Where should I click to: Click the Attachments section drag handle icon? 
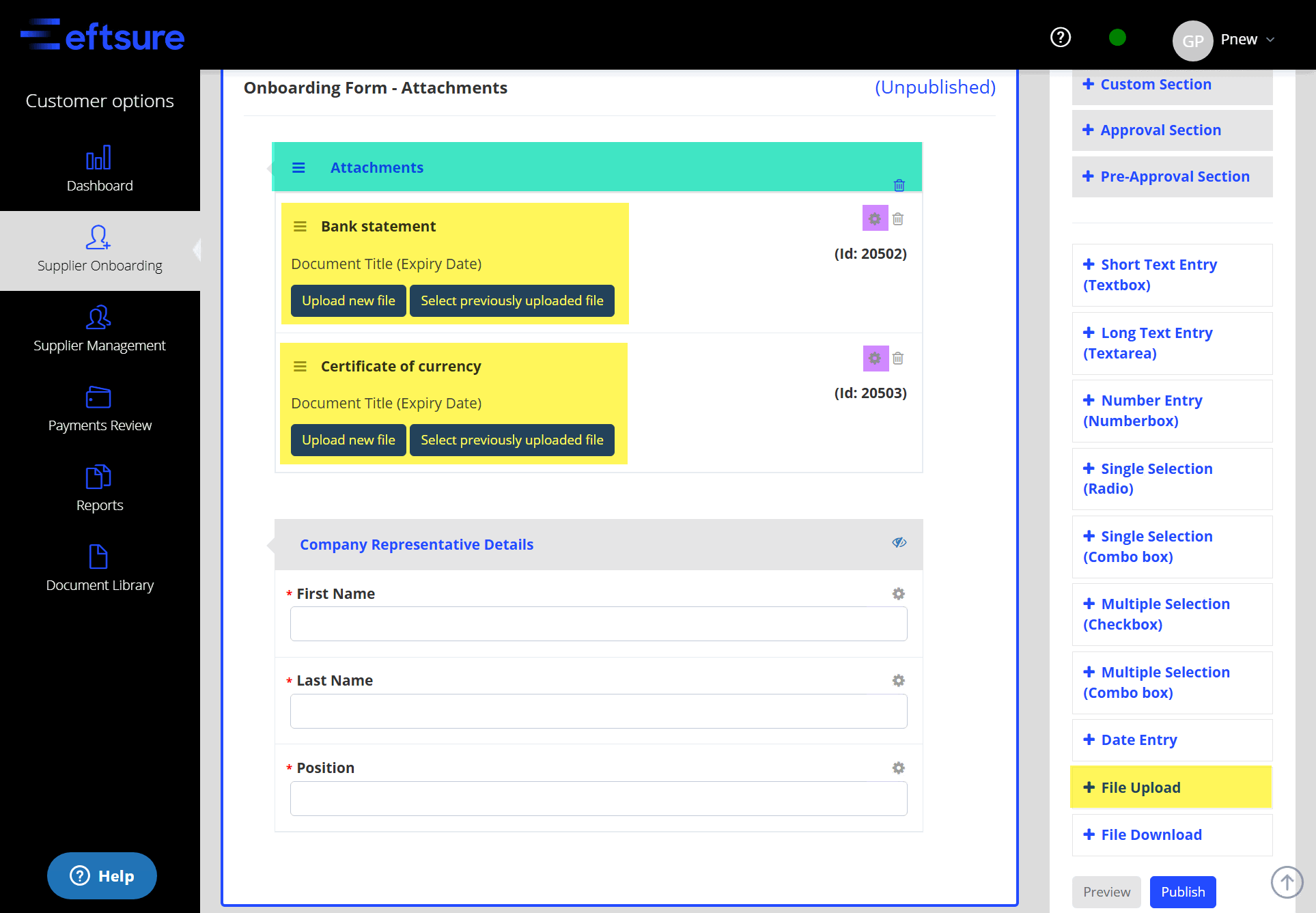click(x=298, y=168)
